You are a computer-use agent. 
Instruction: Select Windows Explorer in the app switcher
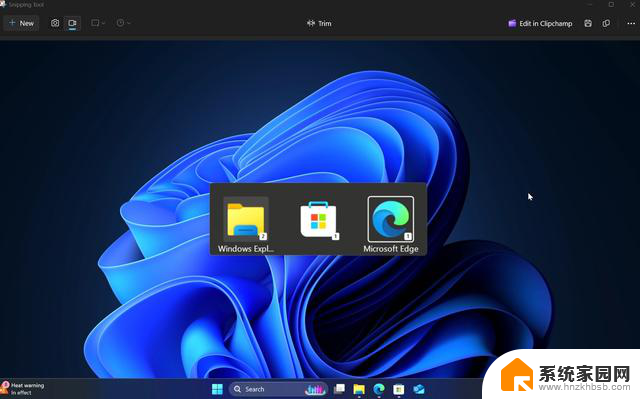tap(246, 225)
